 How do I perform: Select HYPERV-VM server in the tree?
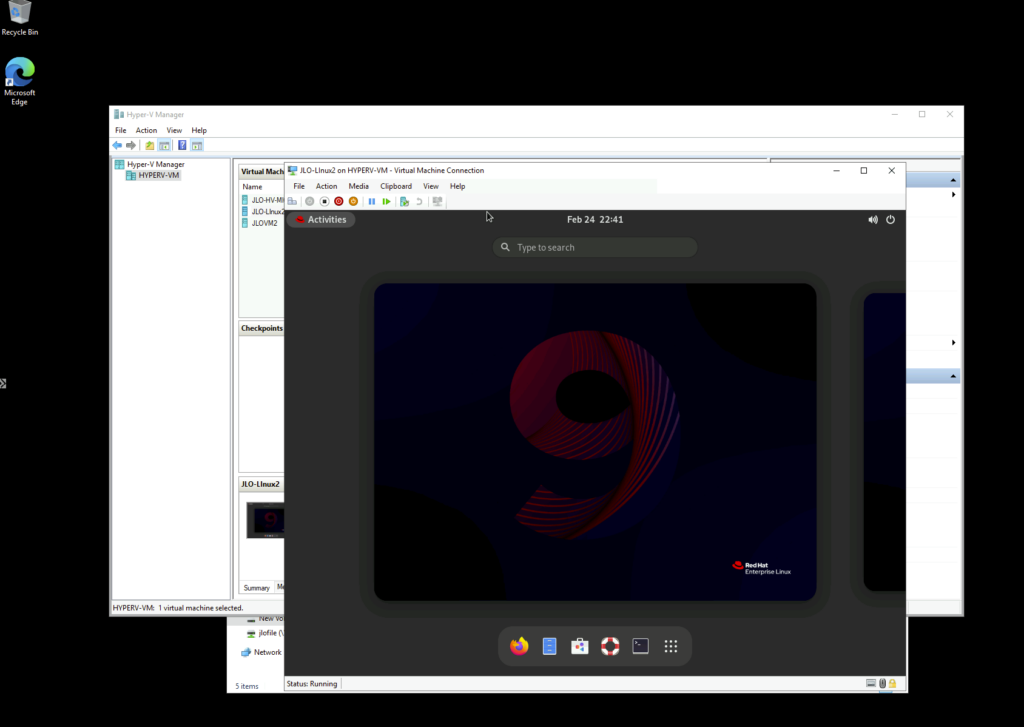coord(159,175)
